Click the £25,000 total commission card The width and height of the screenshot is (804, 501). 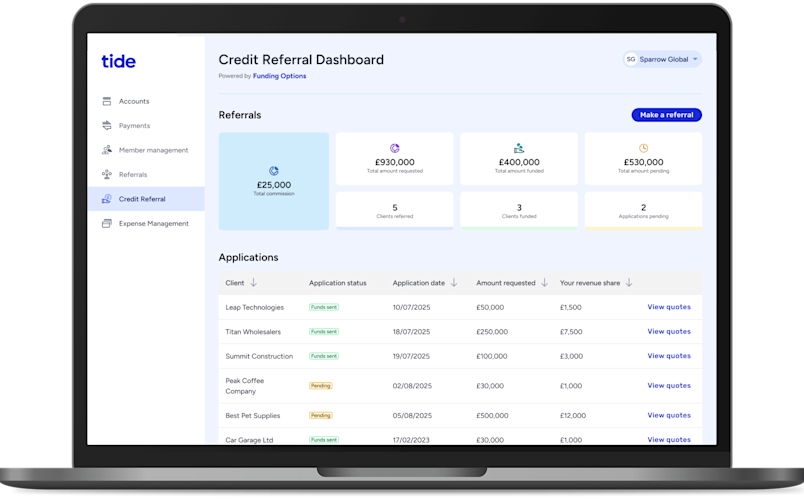(x=274, y=181)
